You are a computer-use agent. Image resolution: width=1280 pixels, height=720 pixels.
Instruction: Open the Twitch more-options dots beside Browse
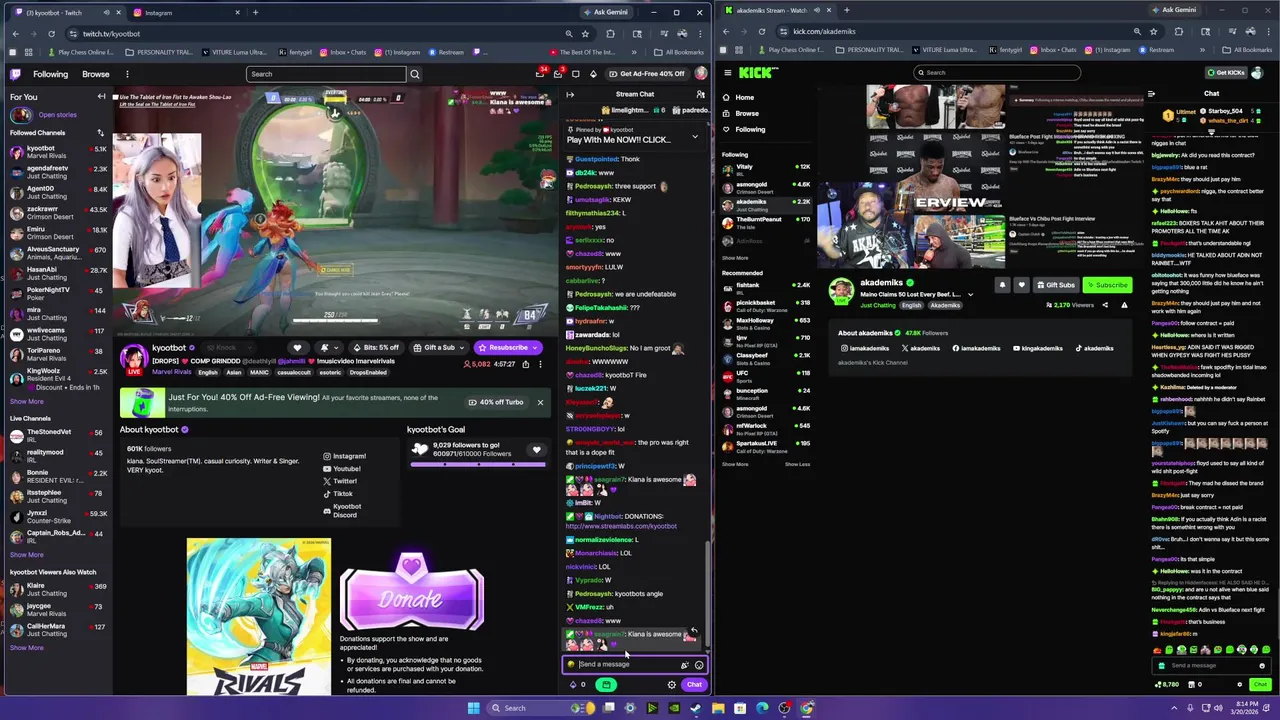[x=127, y=74]
